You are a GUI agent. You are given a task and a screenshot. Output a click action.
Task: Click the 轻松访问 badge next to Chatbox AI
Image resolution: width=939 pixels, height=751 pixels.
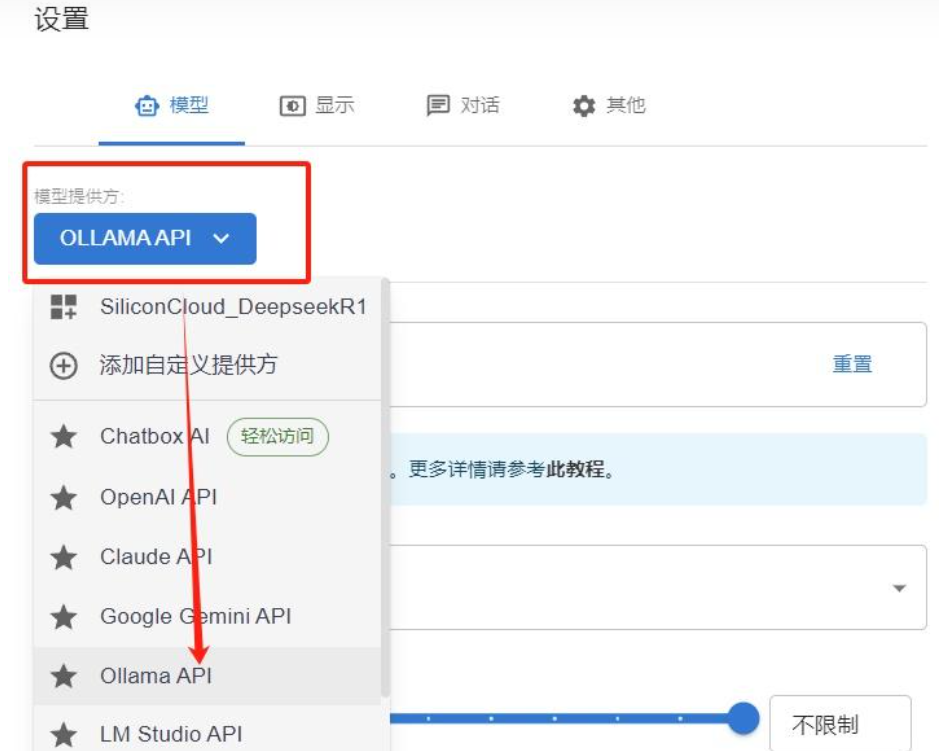coord(277,436)
